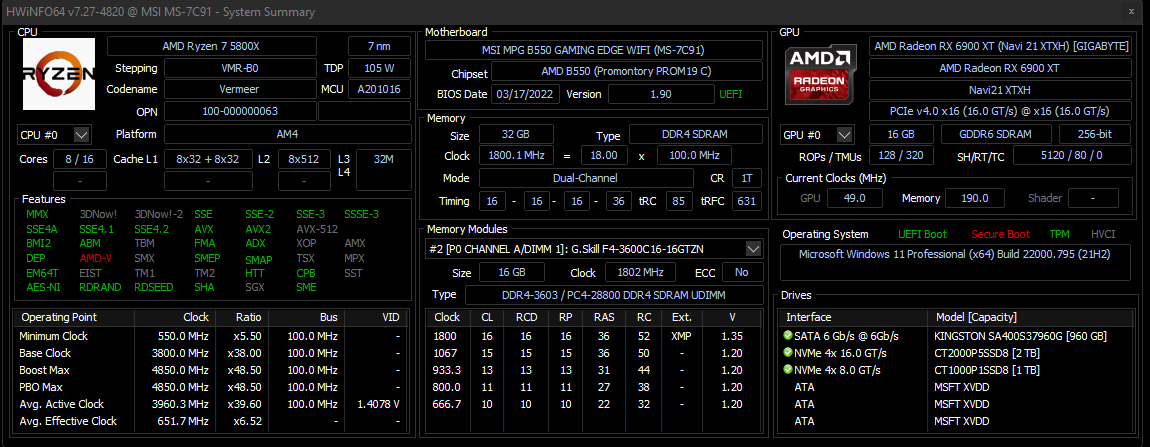
Task: Click the red AMD-V feature label
Action: [x=97, y=258]
